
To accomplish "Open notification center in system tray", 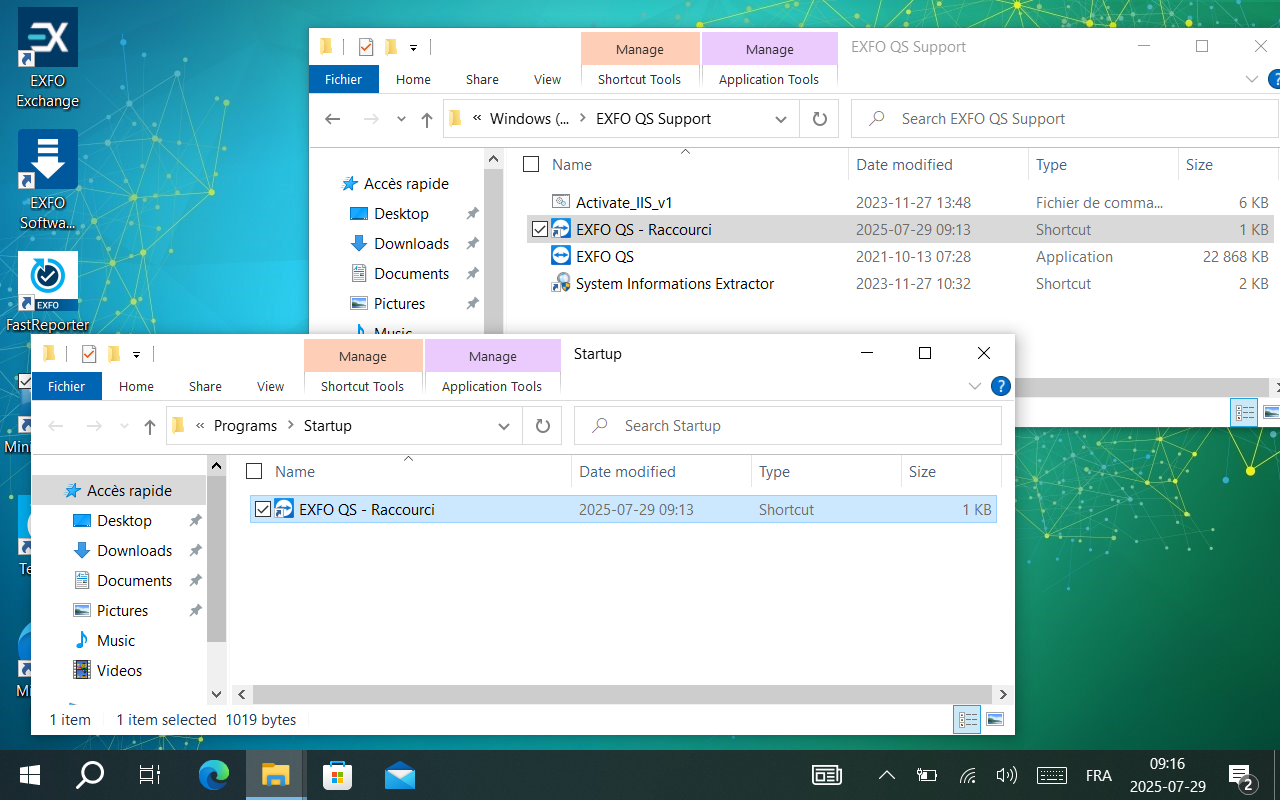I will click(1242, 776).
